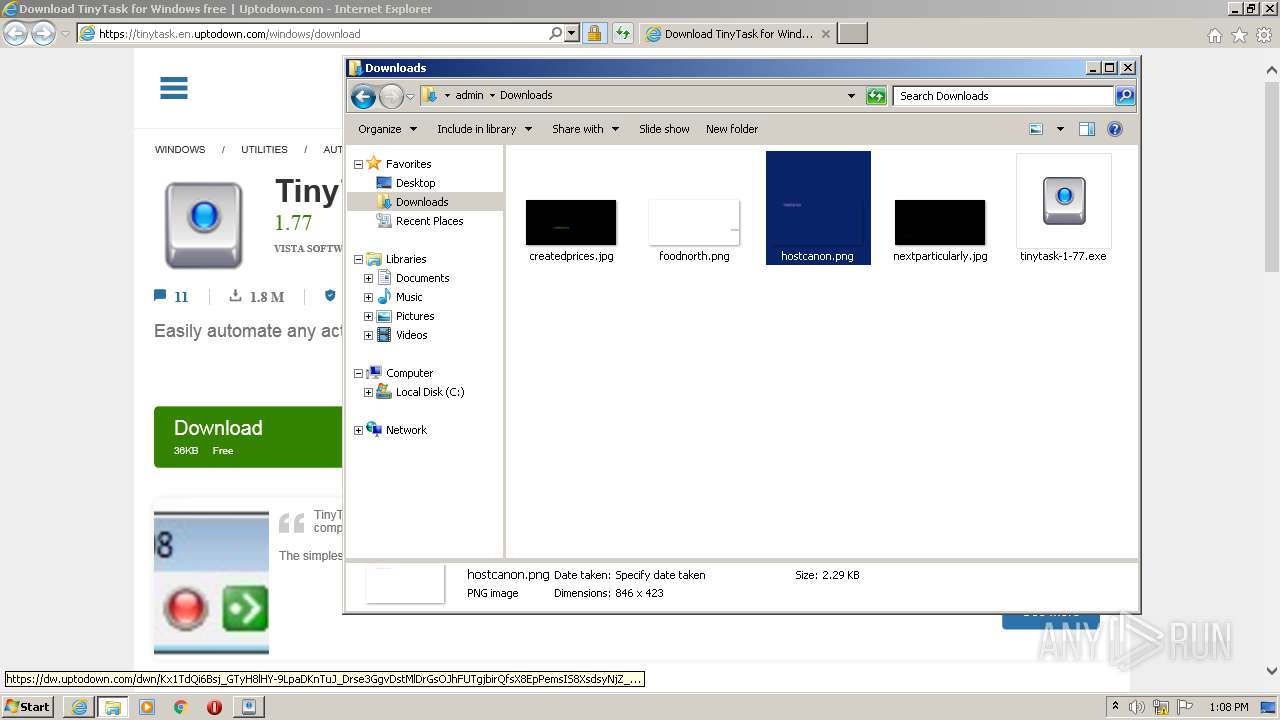Open a new Internet Explorer tab

point(852,34)
